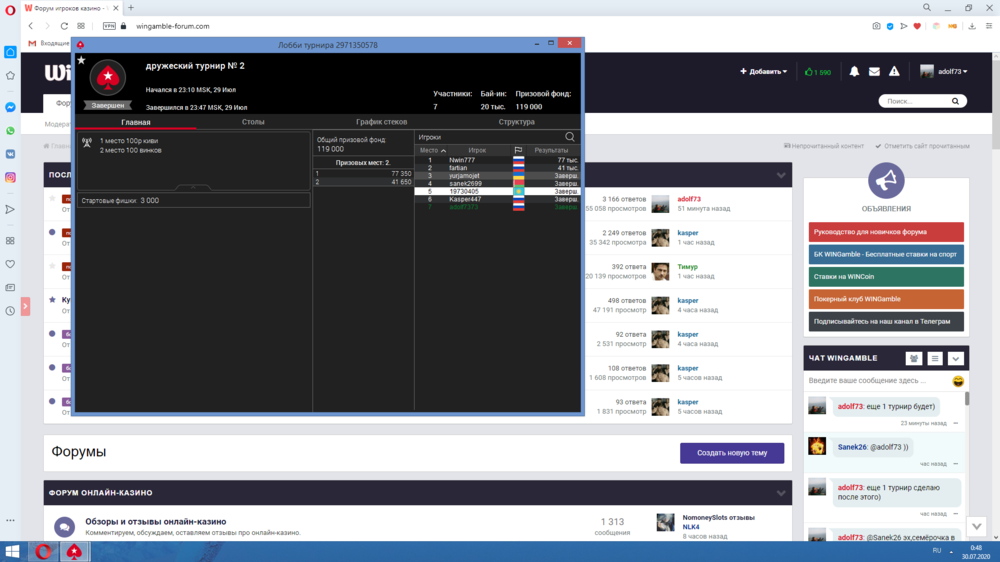Open forum notifications bell
This screenshot has height=562, width=1000.
tap(854, 72)
